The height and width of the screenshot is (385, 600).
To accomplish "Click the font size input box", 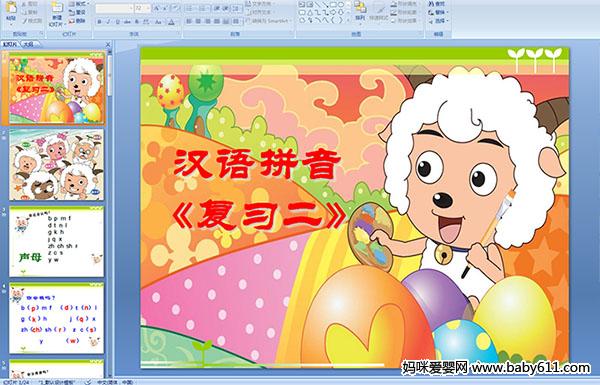I will 140,8.
